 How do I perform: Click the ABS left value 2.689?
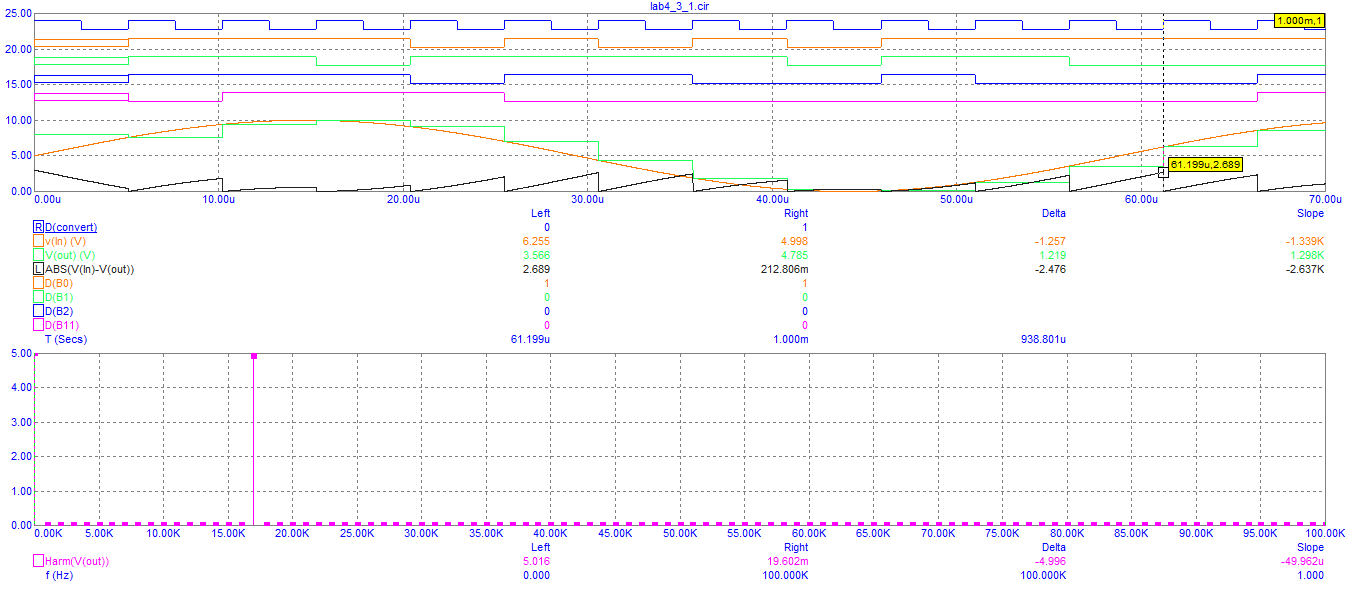click(537, 269)
